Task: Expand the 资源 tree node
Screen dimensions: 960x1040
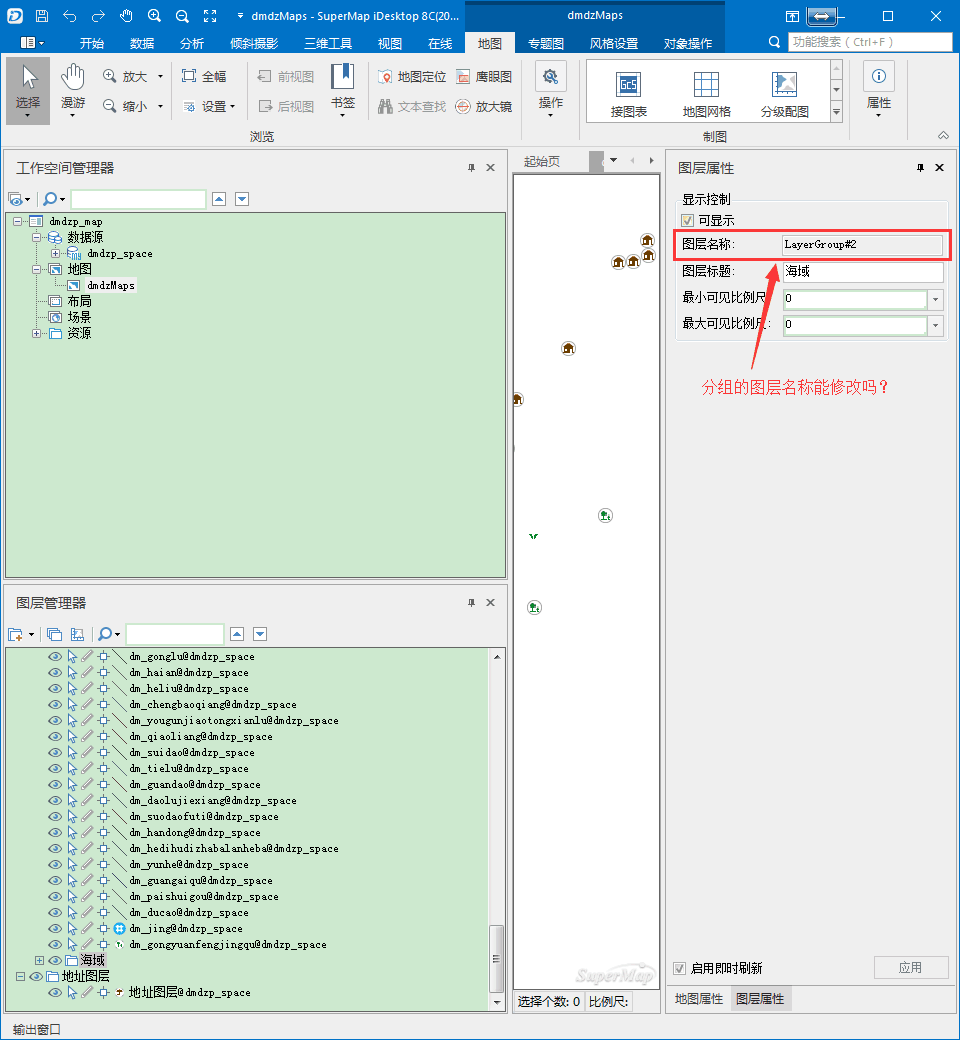Action: [x=36, y=334]
